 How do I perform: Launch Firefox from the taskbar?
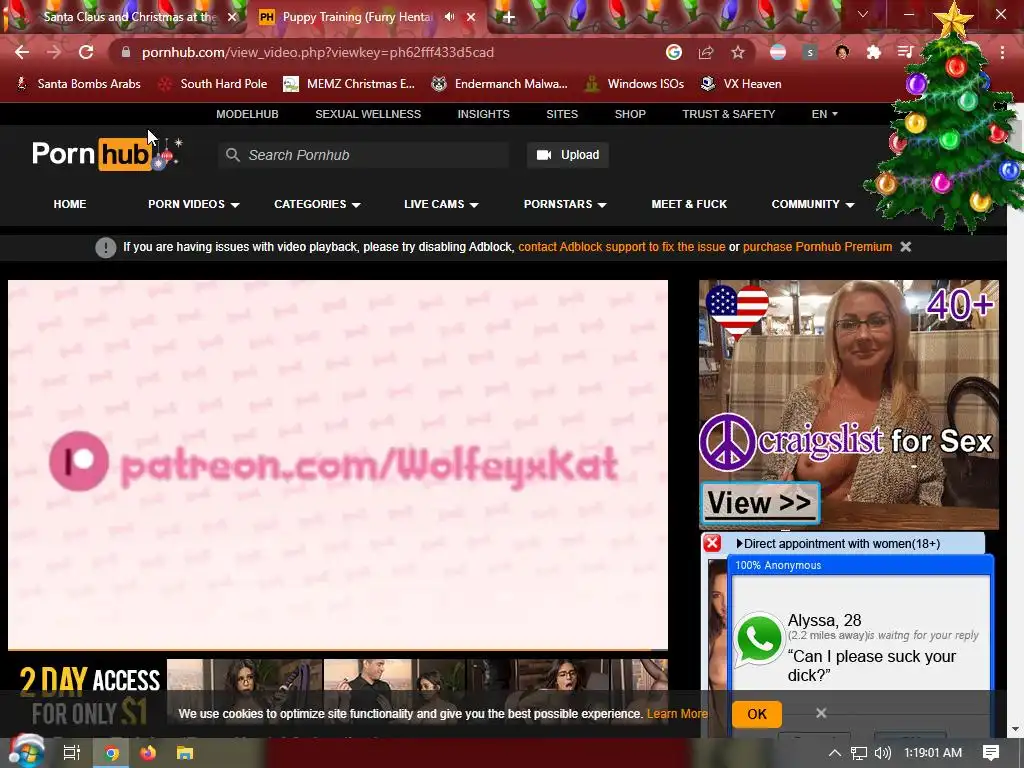tap(148, 753)
